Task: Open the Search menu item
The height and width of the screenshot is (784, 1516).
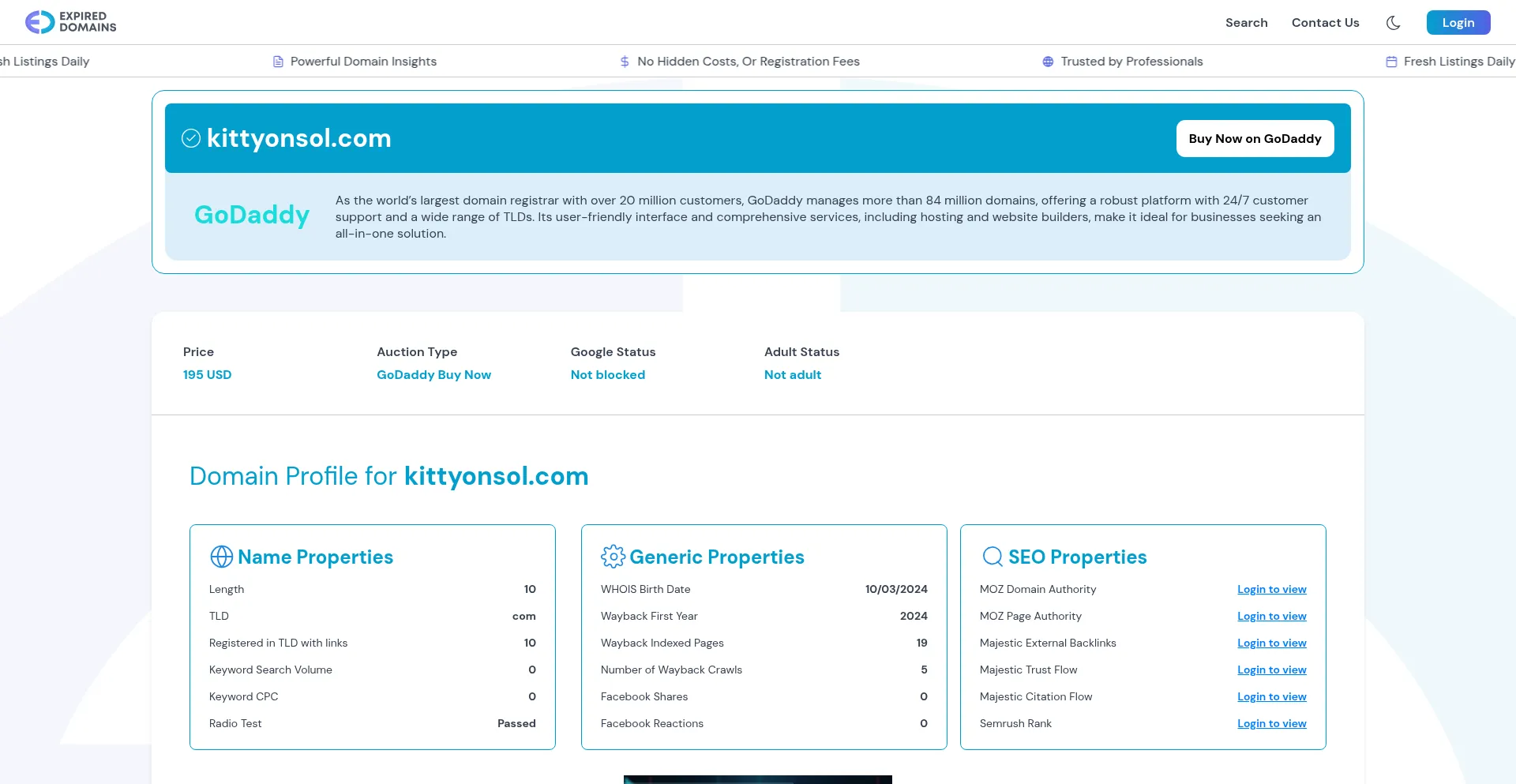Action: (1246, 22)
